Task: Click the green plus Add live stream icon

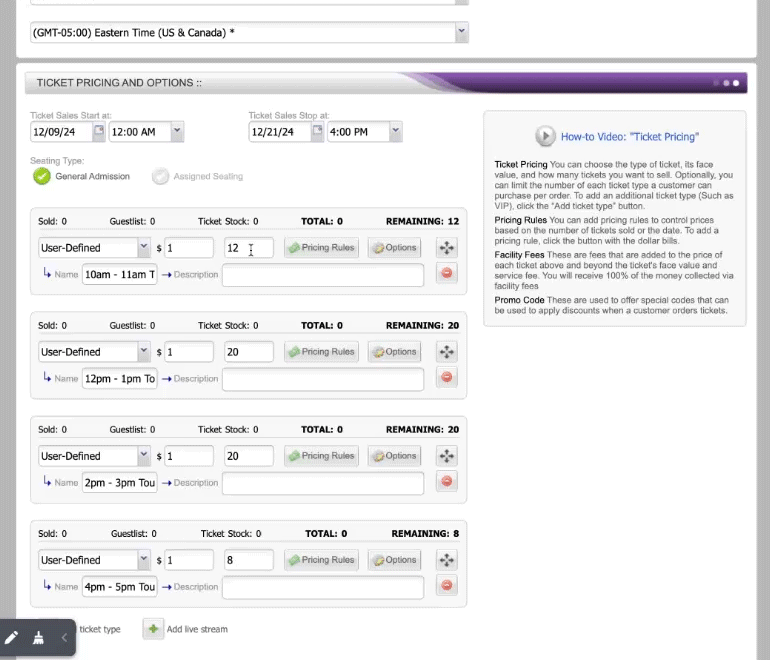Action: pos(153,629)
